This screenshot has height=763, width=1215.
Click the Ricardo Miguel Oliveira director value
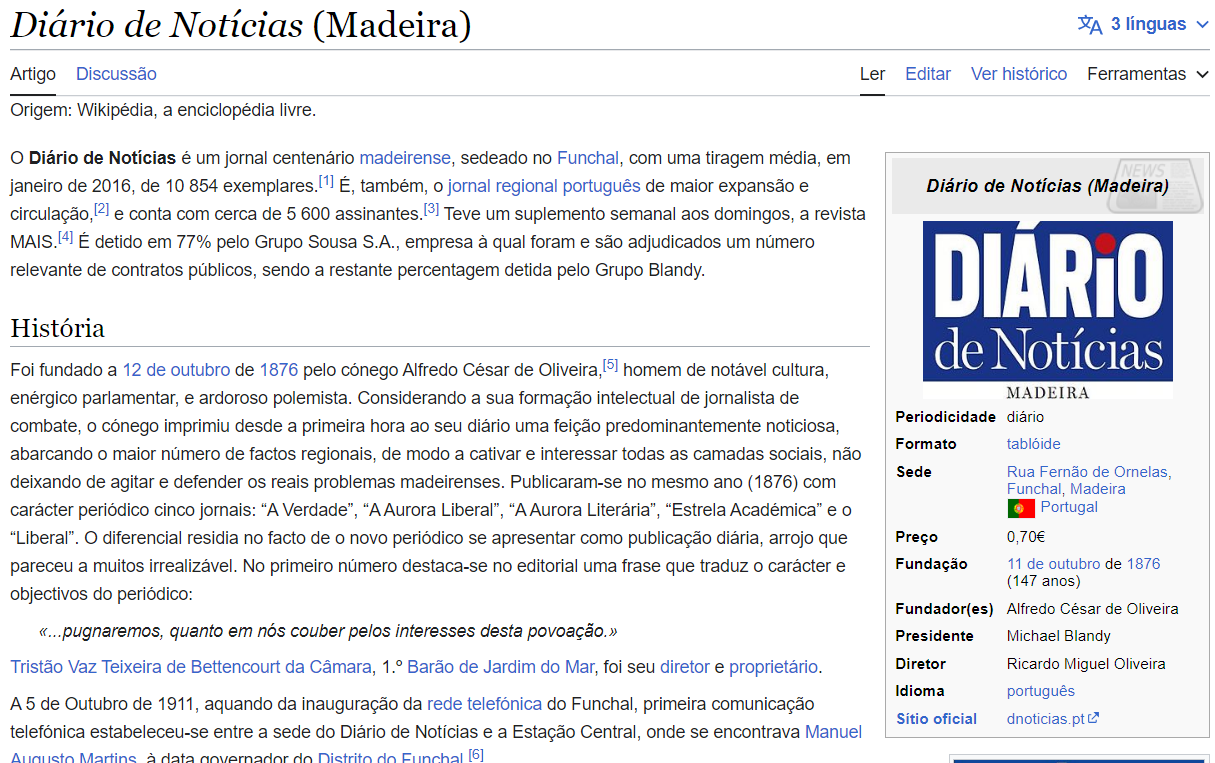pos(1086,664)
